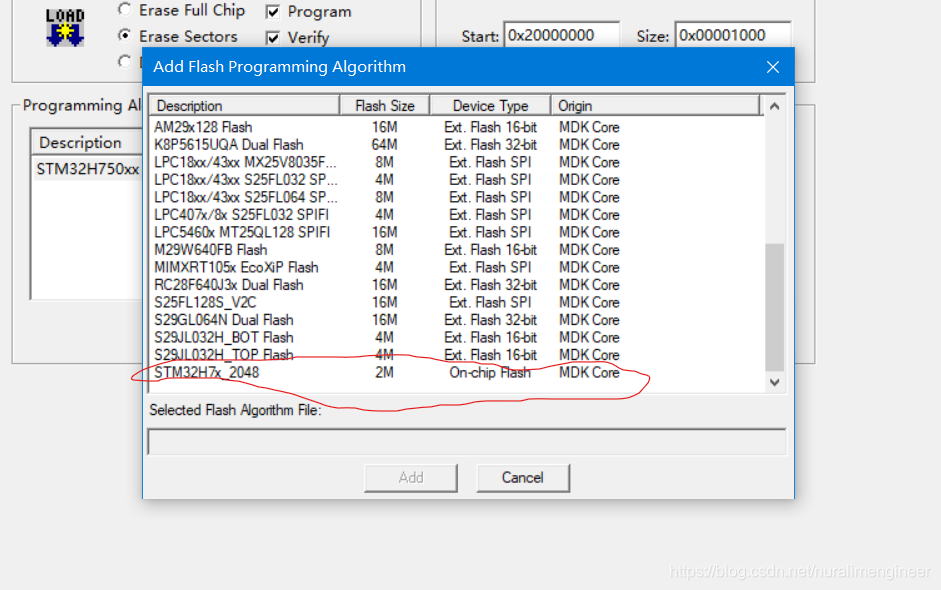Click the 2M flash size cell for STM32H7x_2048

click(384, 373)
